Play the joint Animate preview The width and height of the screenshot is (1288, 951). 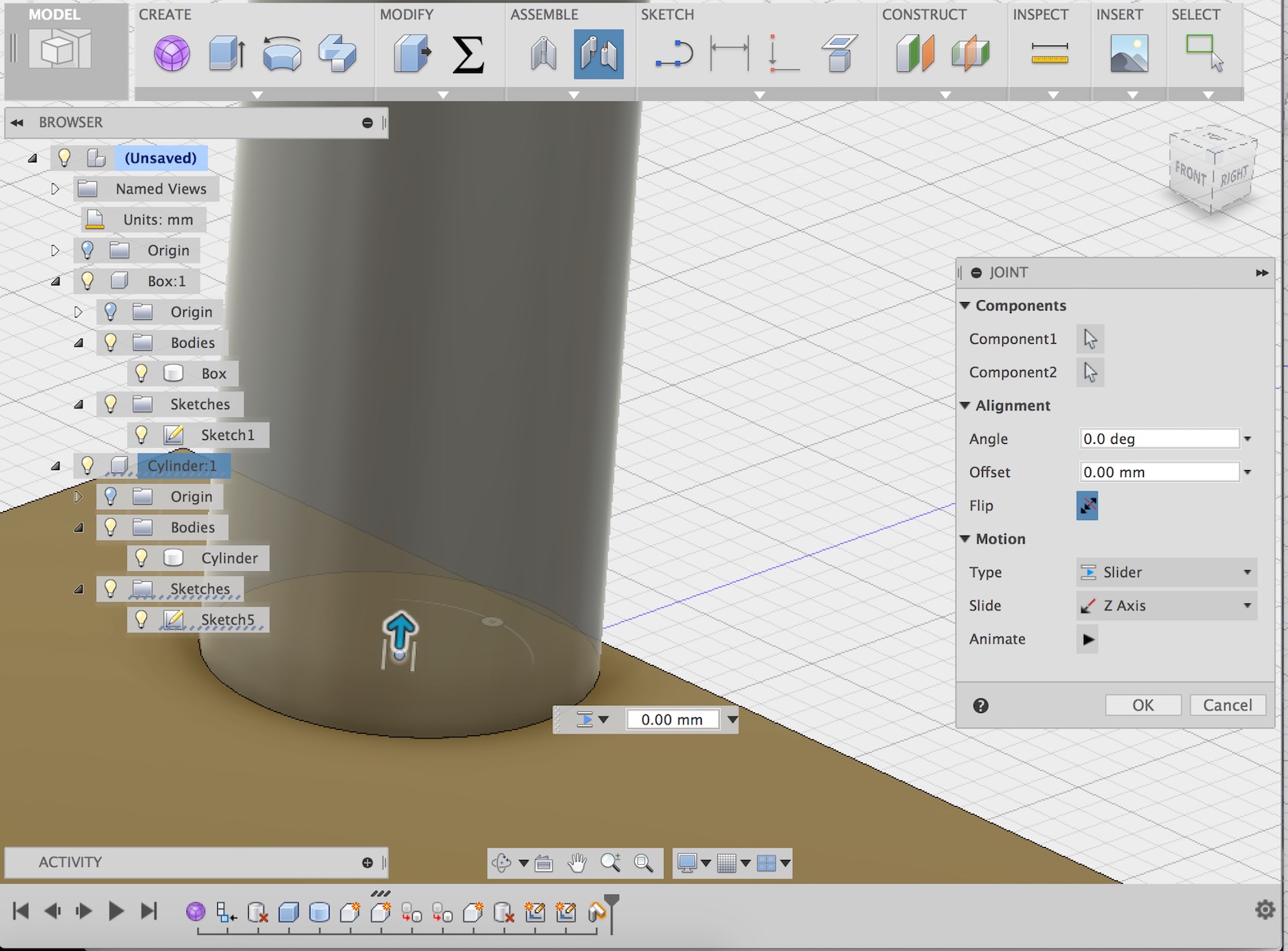pyautogui.click(x=1087, y=639)
